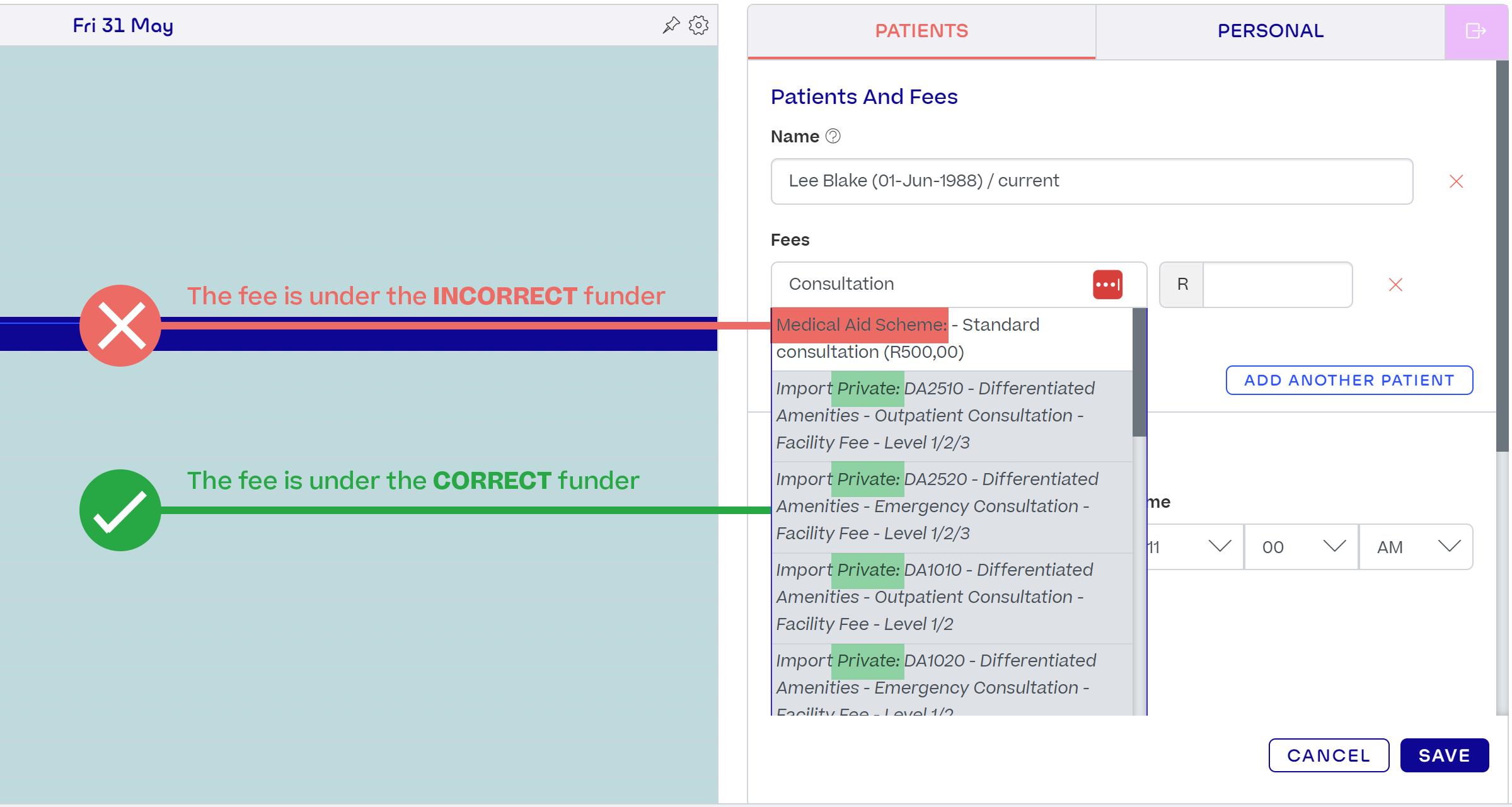Select Medical Aid Scheme Standard consultation fee

pyautogui.click(x=952, y=339)
